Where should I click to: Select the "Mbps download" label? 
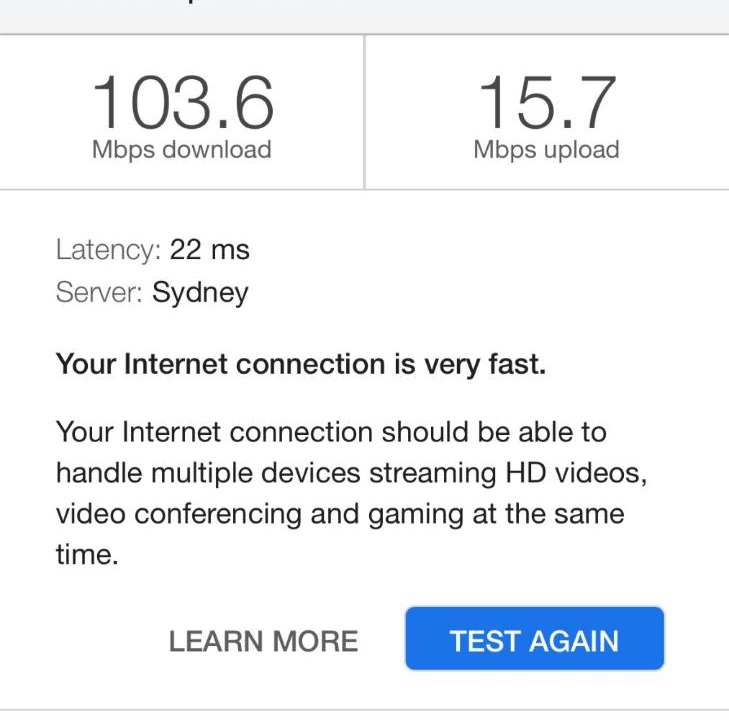[182, 150]
